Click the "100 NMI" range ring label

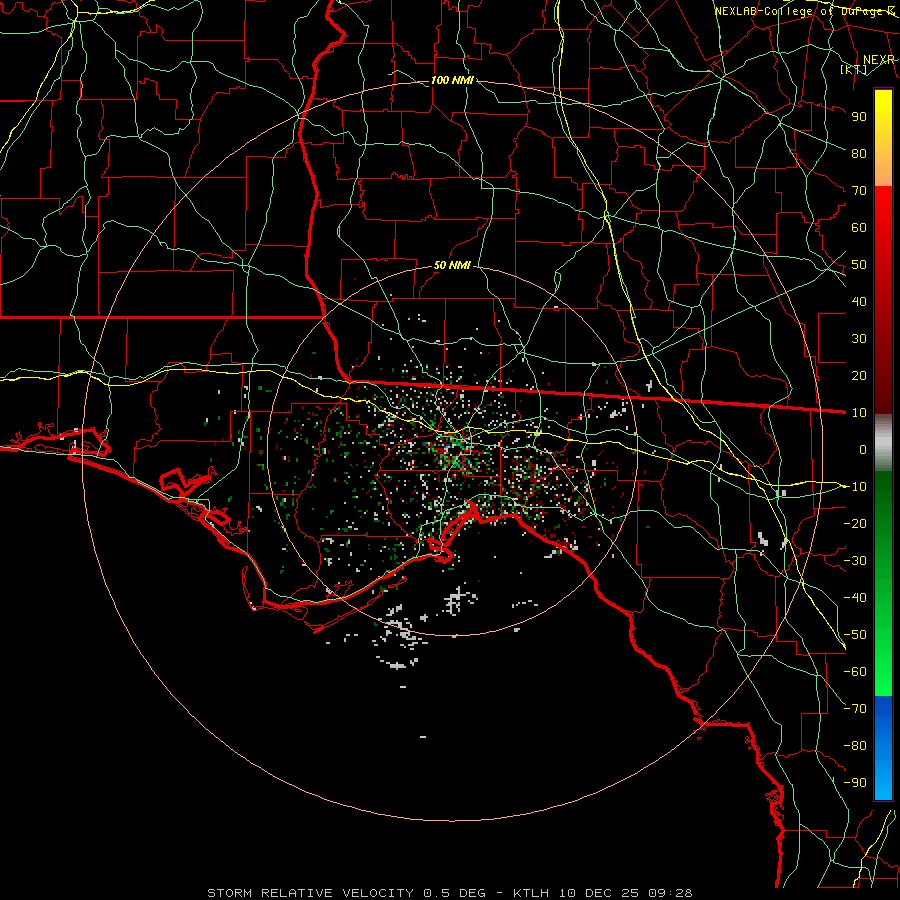pyautogui.click(x=452, y=80)
